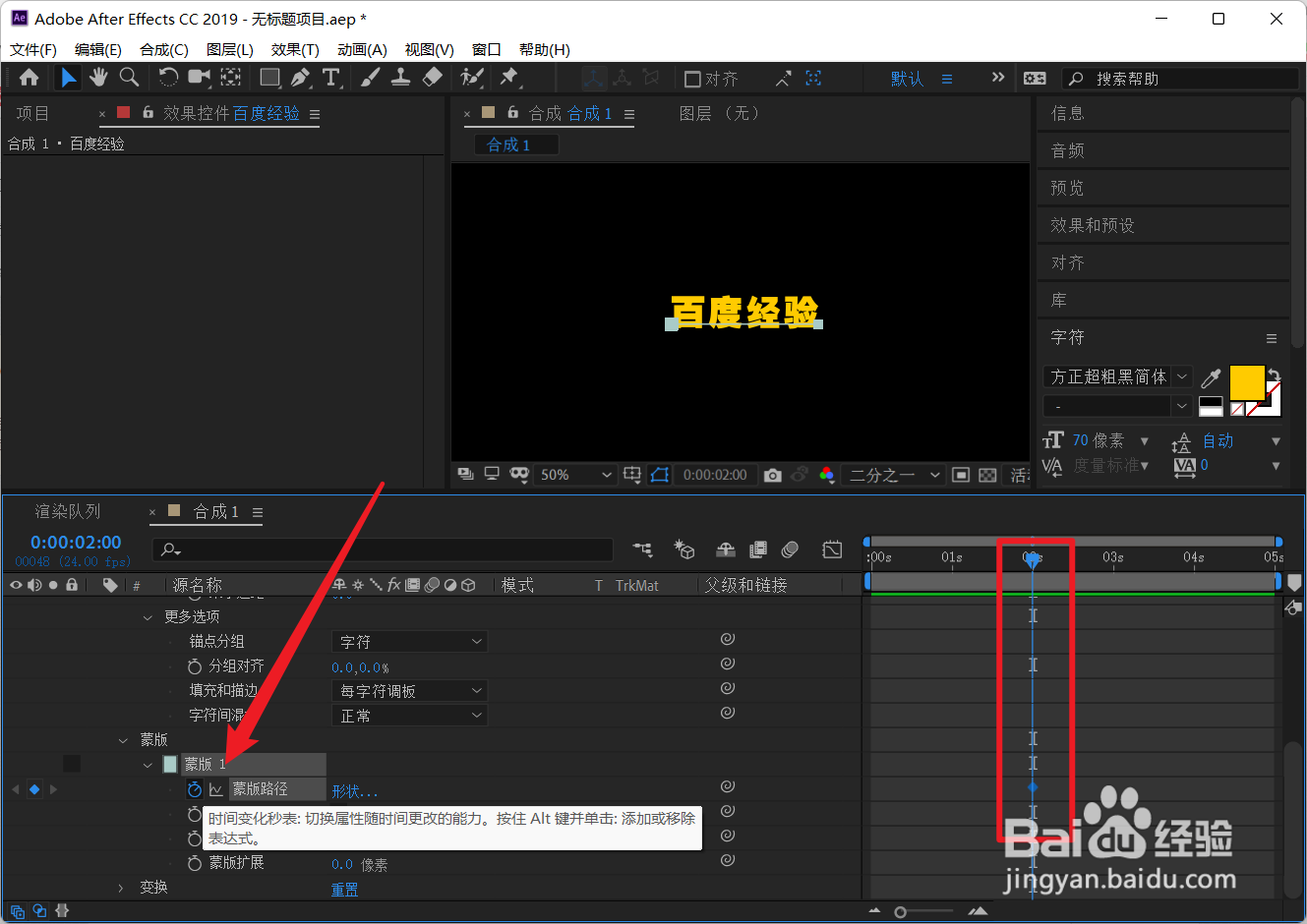The height and width of the screenshot is (924, 1307).
Task: Open the 效果和预设 panel
Action: (1093, 225)
